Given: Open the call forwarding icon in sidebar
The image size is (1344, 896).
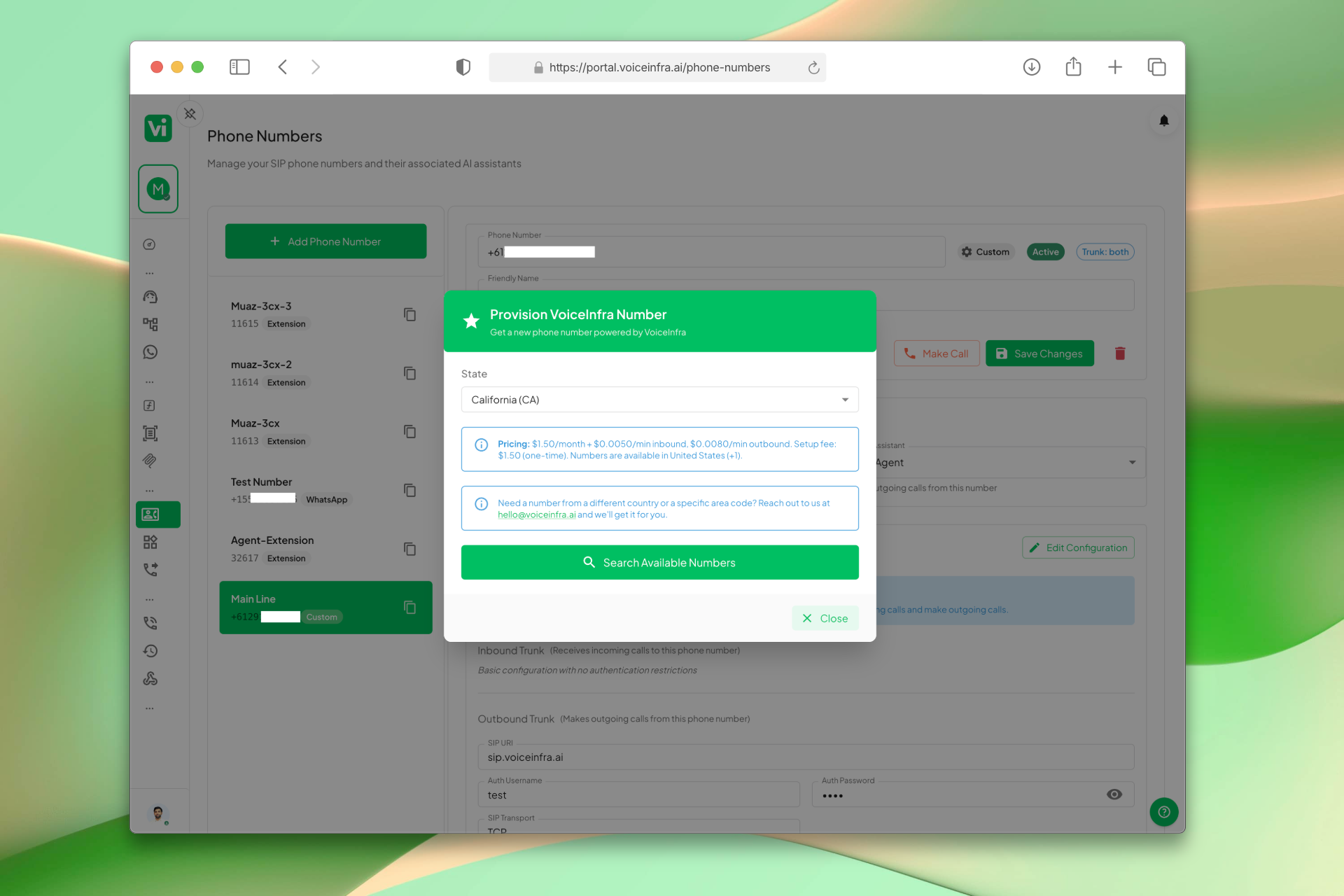Looking at the screenshot, I should click(x=150, y=569).
